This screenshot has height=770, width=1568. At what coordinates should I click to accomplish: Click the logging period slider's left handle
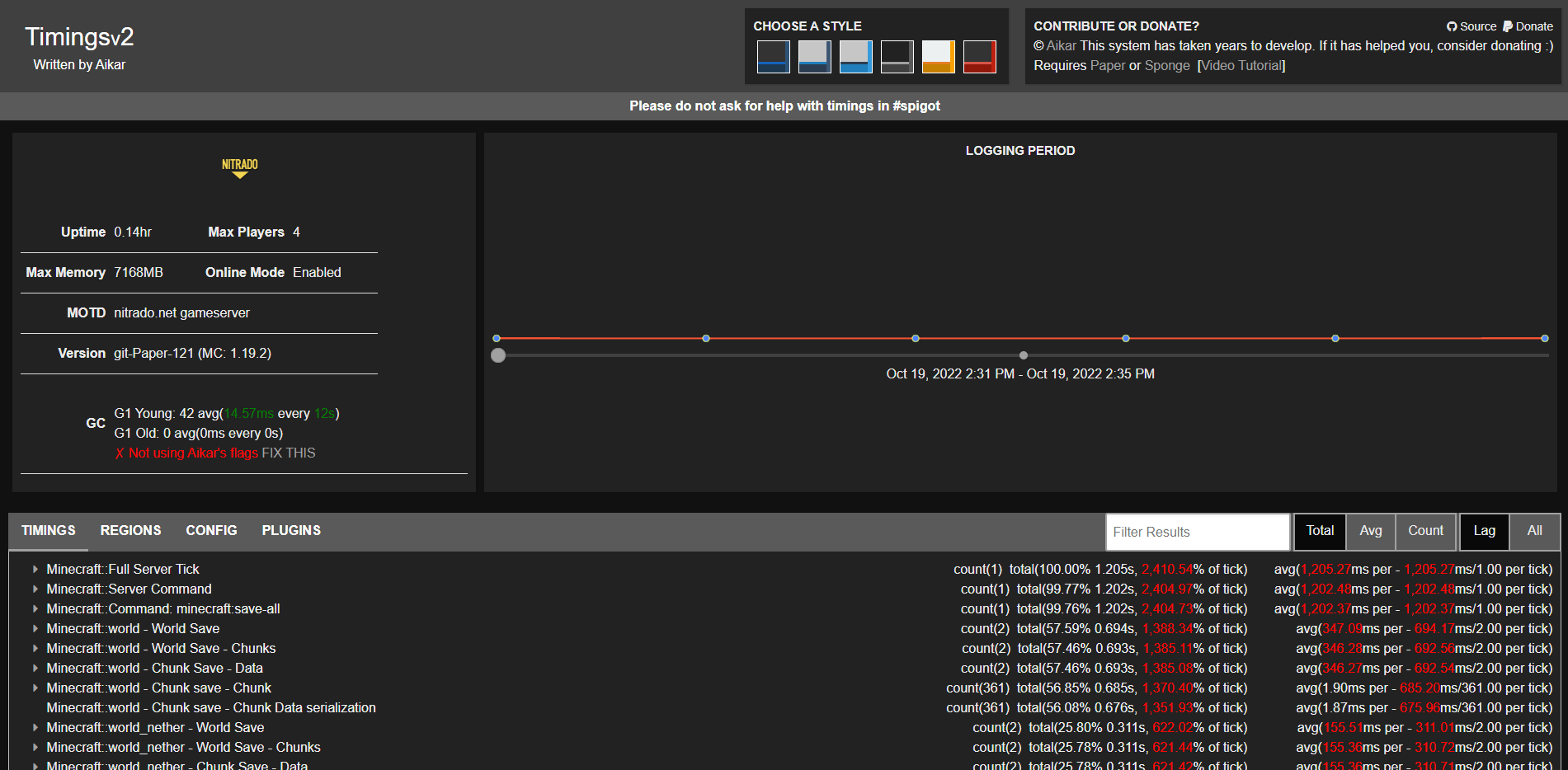(x=498, y=355)
